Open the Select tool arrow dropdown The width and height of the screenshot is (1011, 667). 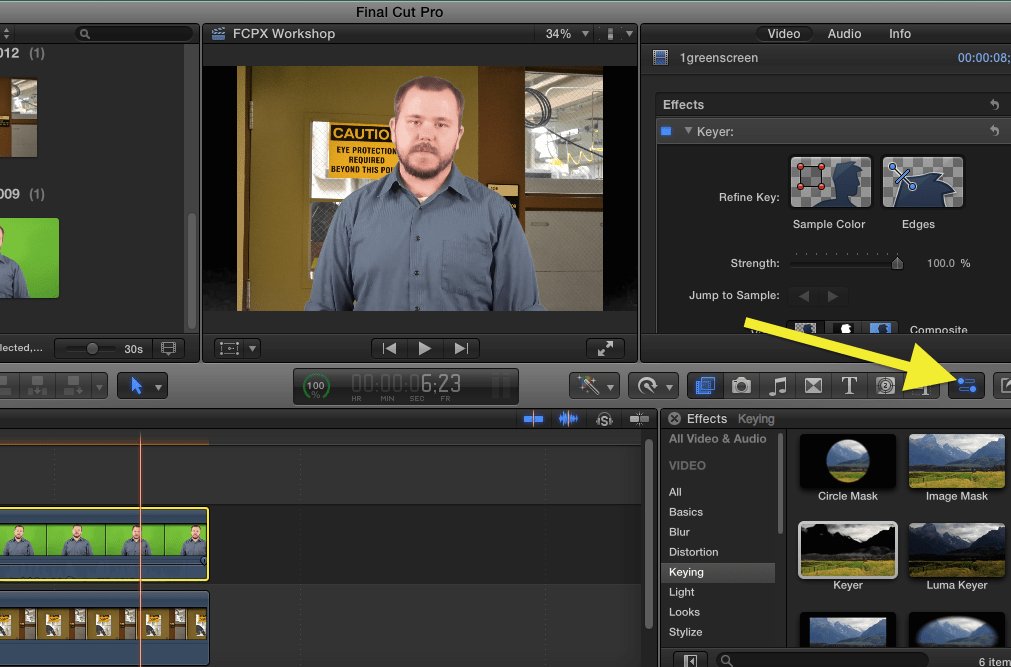(x=143, y=385)
